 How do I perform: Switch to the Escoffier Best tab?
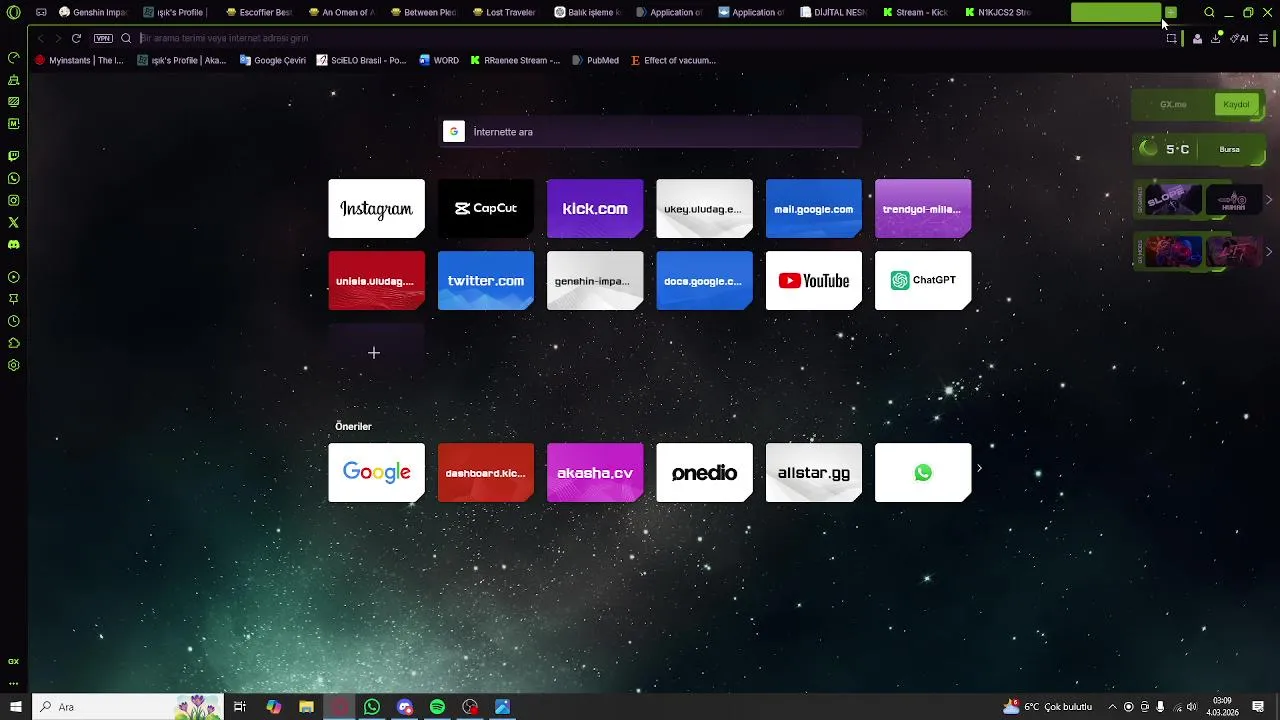259,13
